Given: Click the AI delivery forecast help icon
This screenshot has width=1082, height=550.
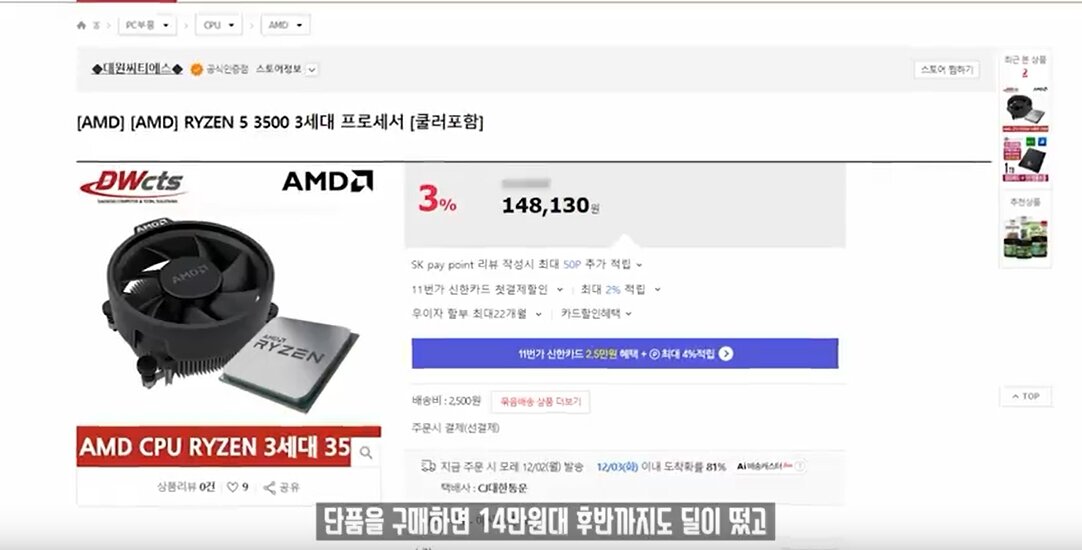Looking at the screenshot, I should click(800, 466).
